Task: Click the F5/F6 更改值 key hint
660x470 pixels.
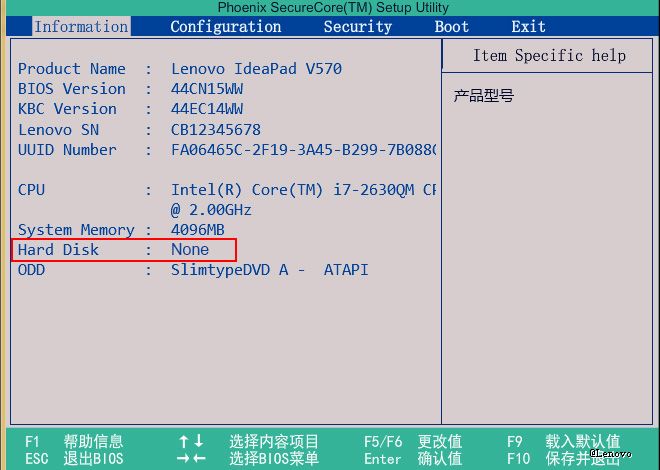Action: (413, 442)
